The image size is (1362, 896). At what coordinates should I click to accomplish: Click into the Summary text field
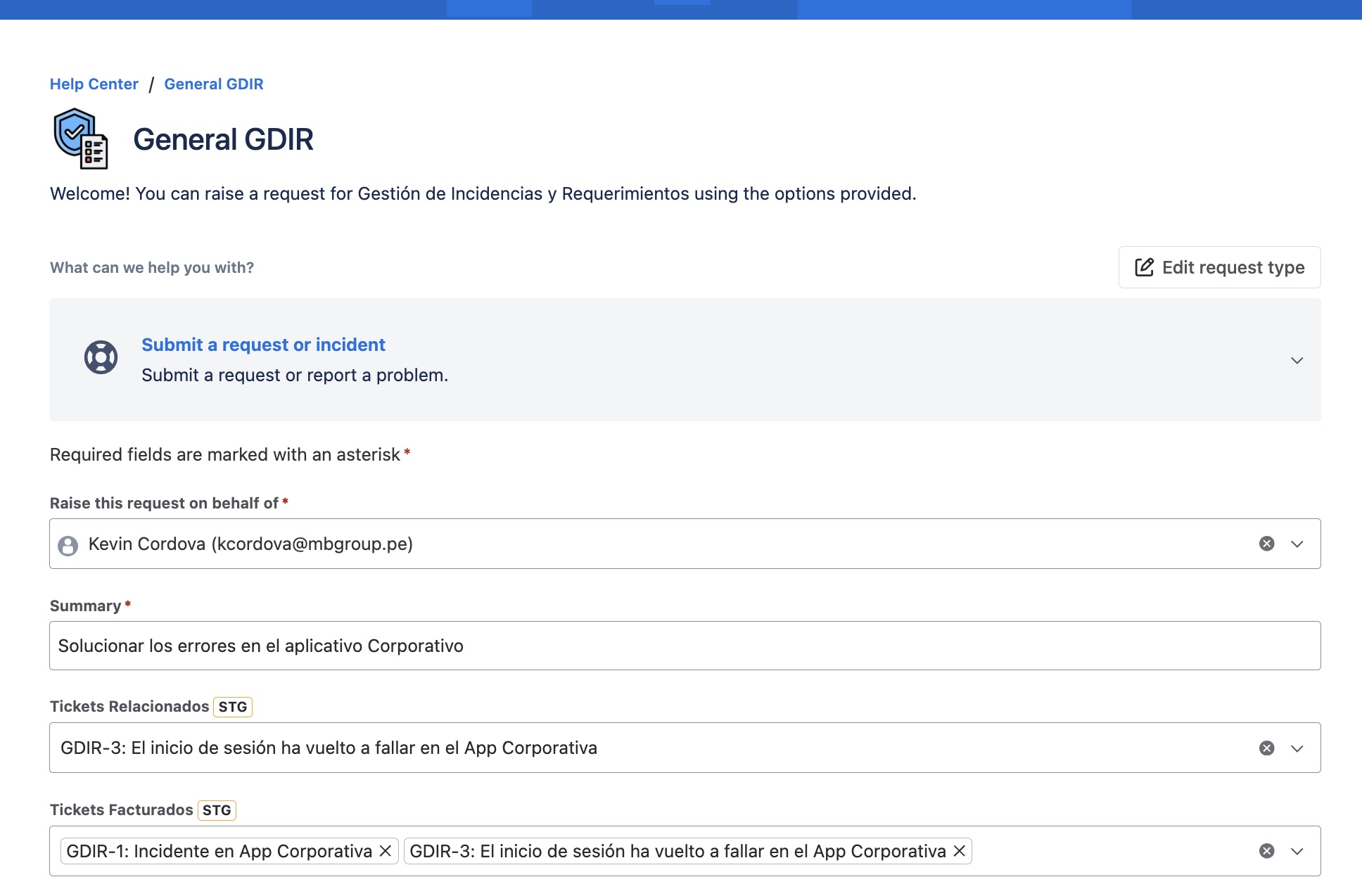pyautogui.click(x=684, y=646)
